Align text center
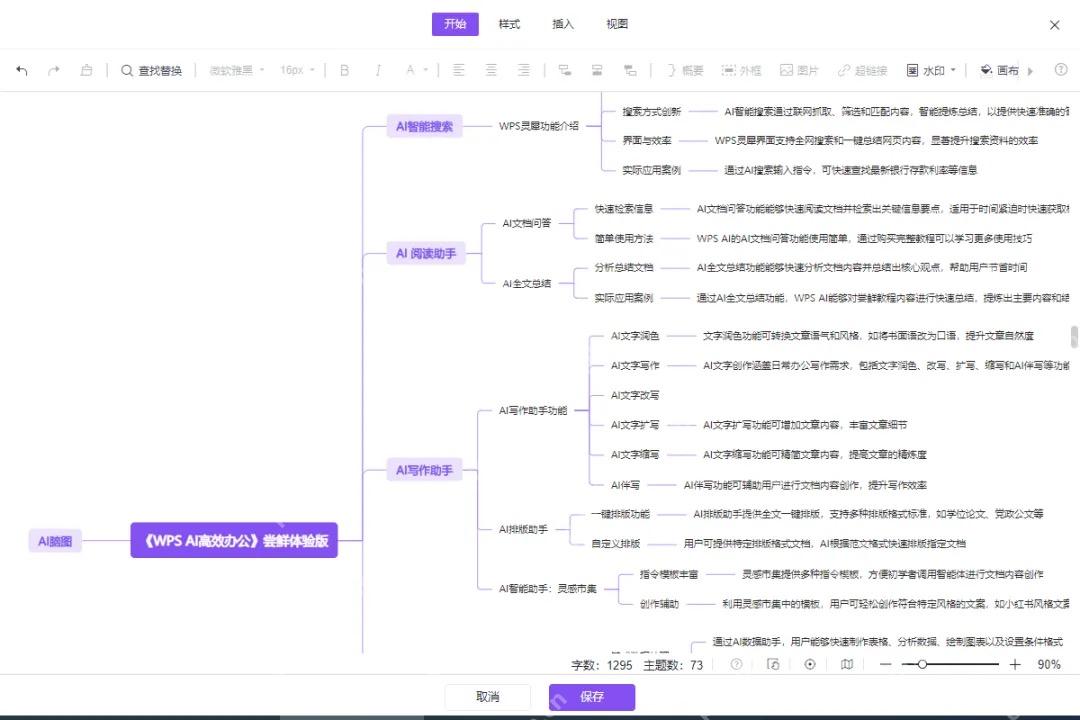Viewport: 1080px width, 720px height. 491,70
